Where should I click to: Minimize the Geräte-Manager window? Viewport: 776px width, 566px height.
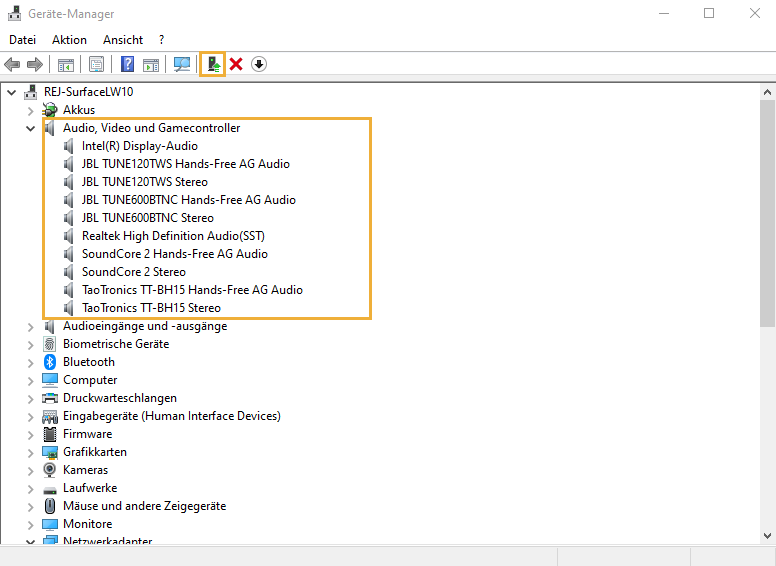point(664,13)
